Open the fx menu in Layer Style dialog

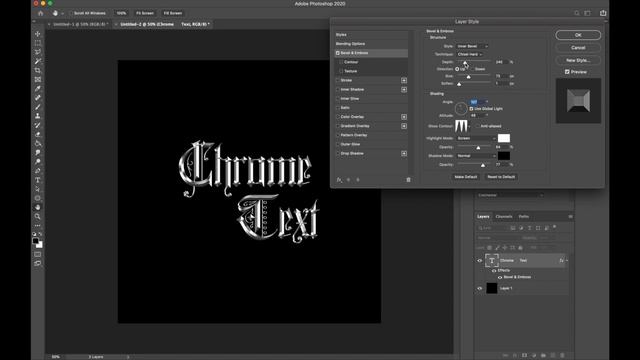pos(339,180)
